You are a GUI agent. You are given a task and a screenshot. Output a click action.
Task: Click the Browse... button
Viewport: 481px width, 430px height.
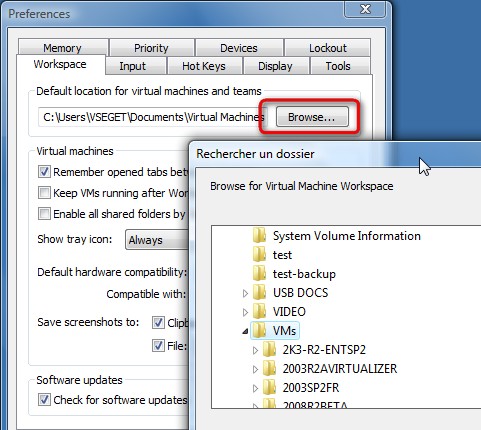pyautogui.click(x=312, y=117)
